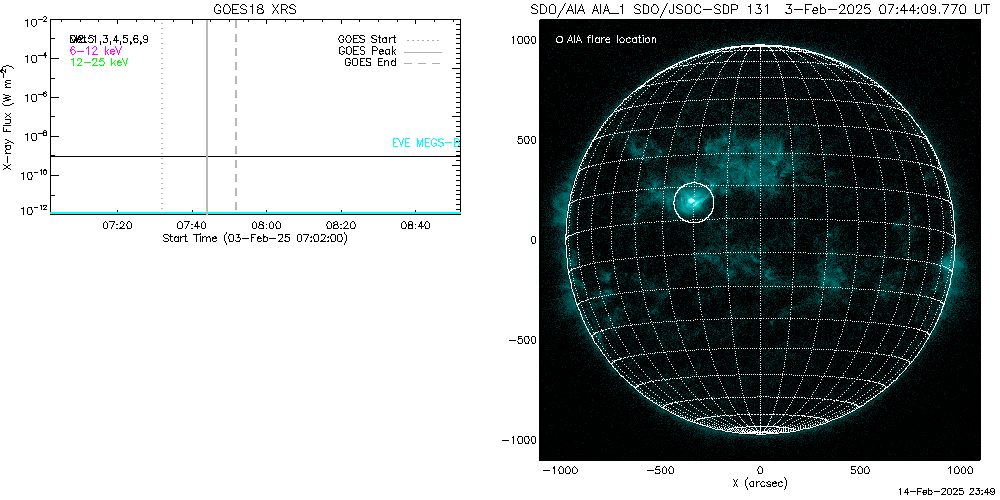
Task: Click the black horizontal flux line in plot
Action: click(x=255, y=156)
